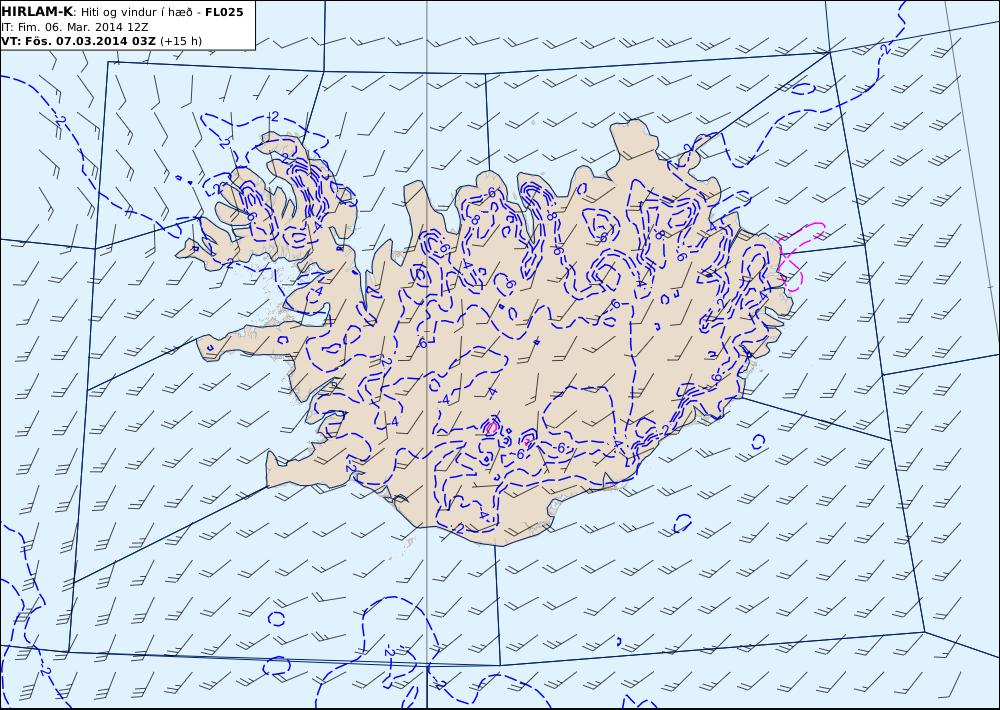Click the valid time 'VT: Fös. 07.03.2014 03Z'

coord(78,41)
